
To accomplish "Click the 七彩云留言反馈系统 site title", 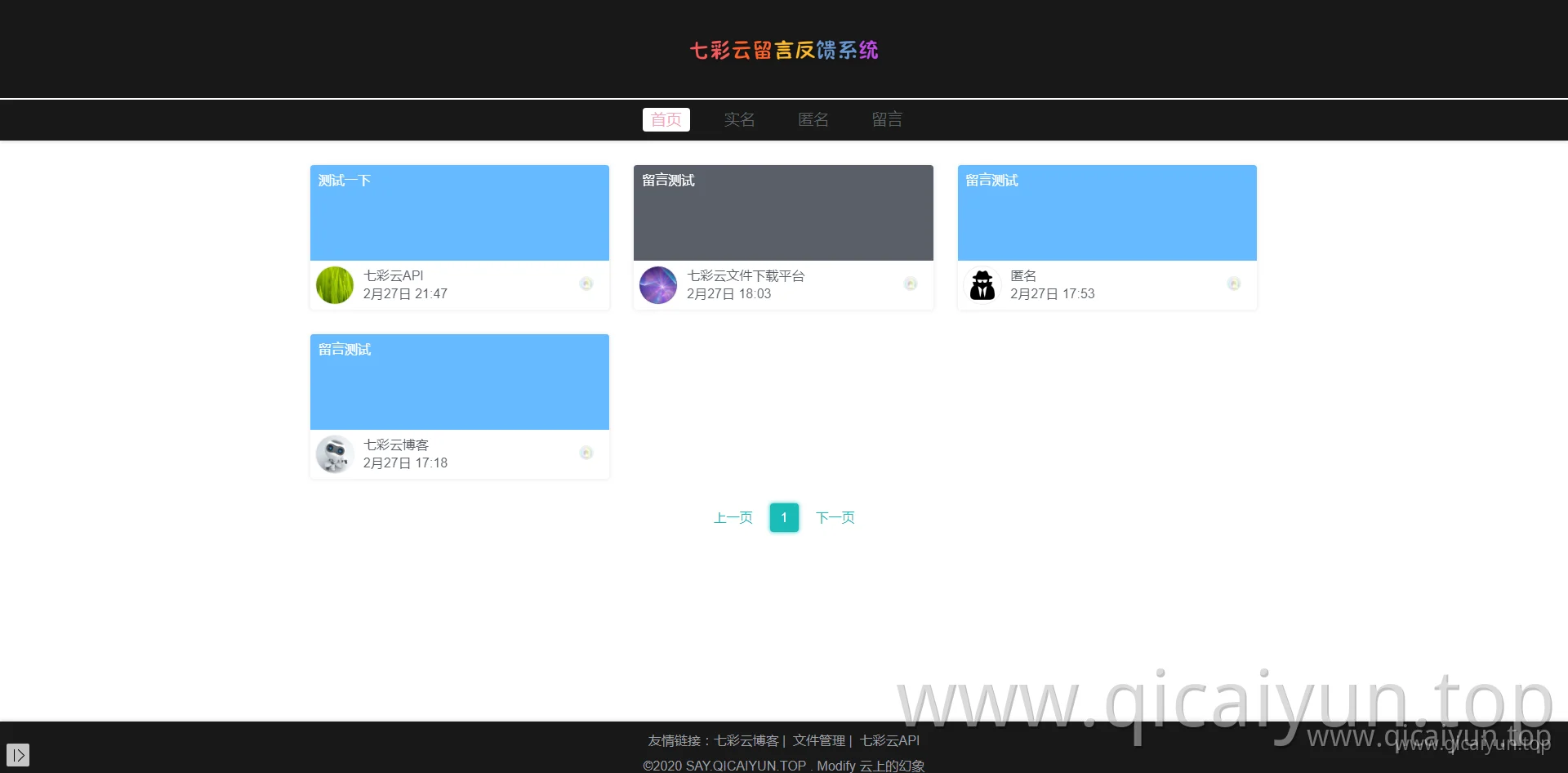I will tap(784, 50).
